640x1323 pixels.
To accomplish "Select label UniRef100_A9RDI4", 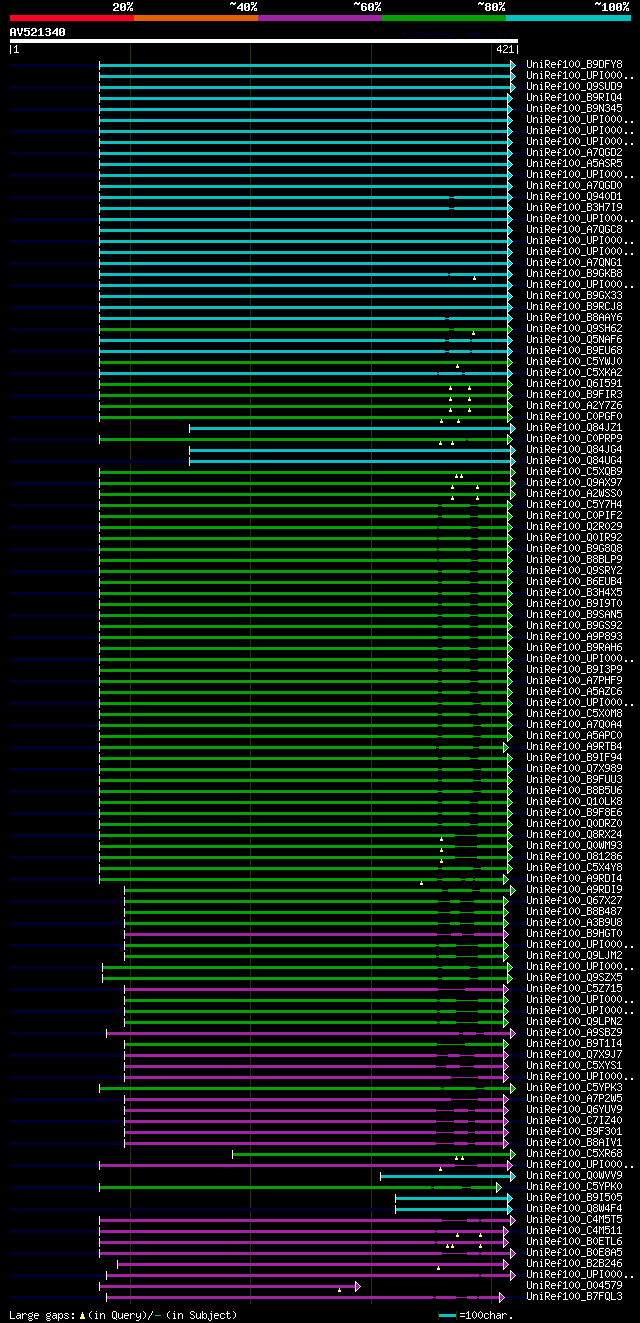I will [574, 879].
